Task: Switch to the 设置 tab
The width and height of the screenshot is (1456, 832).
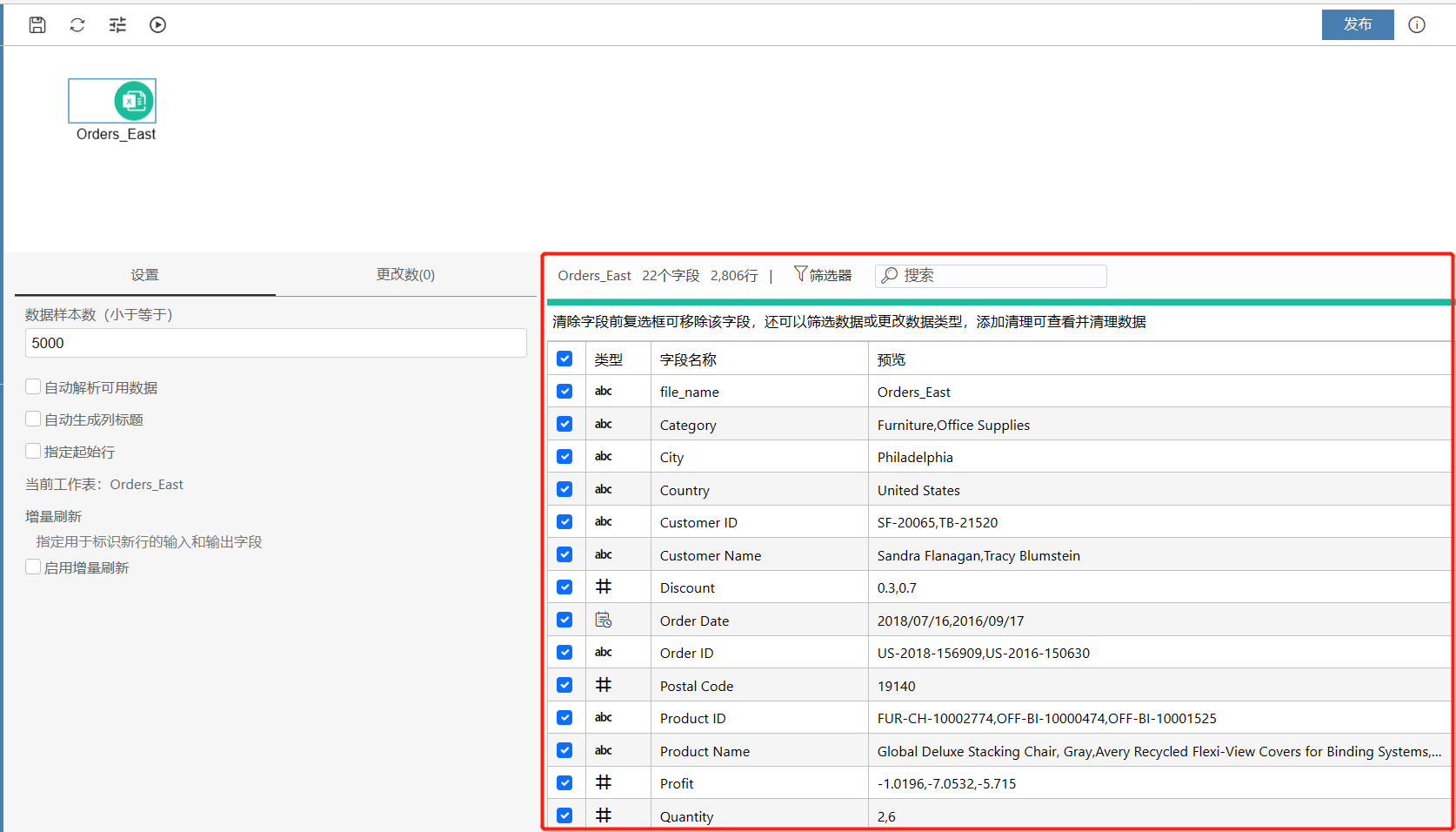Action: (x=145, y=275)
